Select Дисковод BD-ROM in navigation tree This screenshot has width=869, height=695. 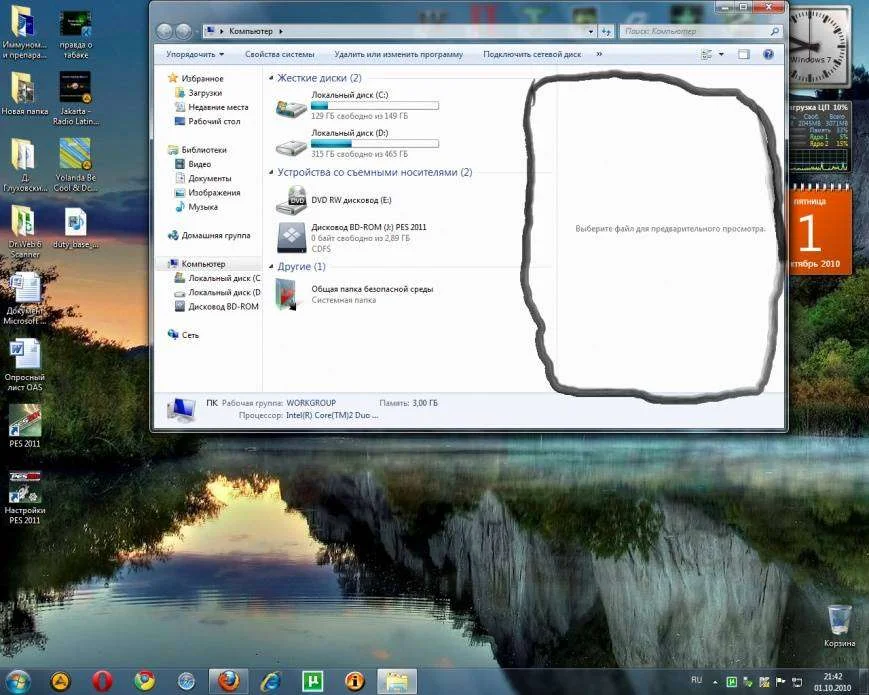click(223, 306)
